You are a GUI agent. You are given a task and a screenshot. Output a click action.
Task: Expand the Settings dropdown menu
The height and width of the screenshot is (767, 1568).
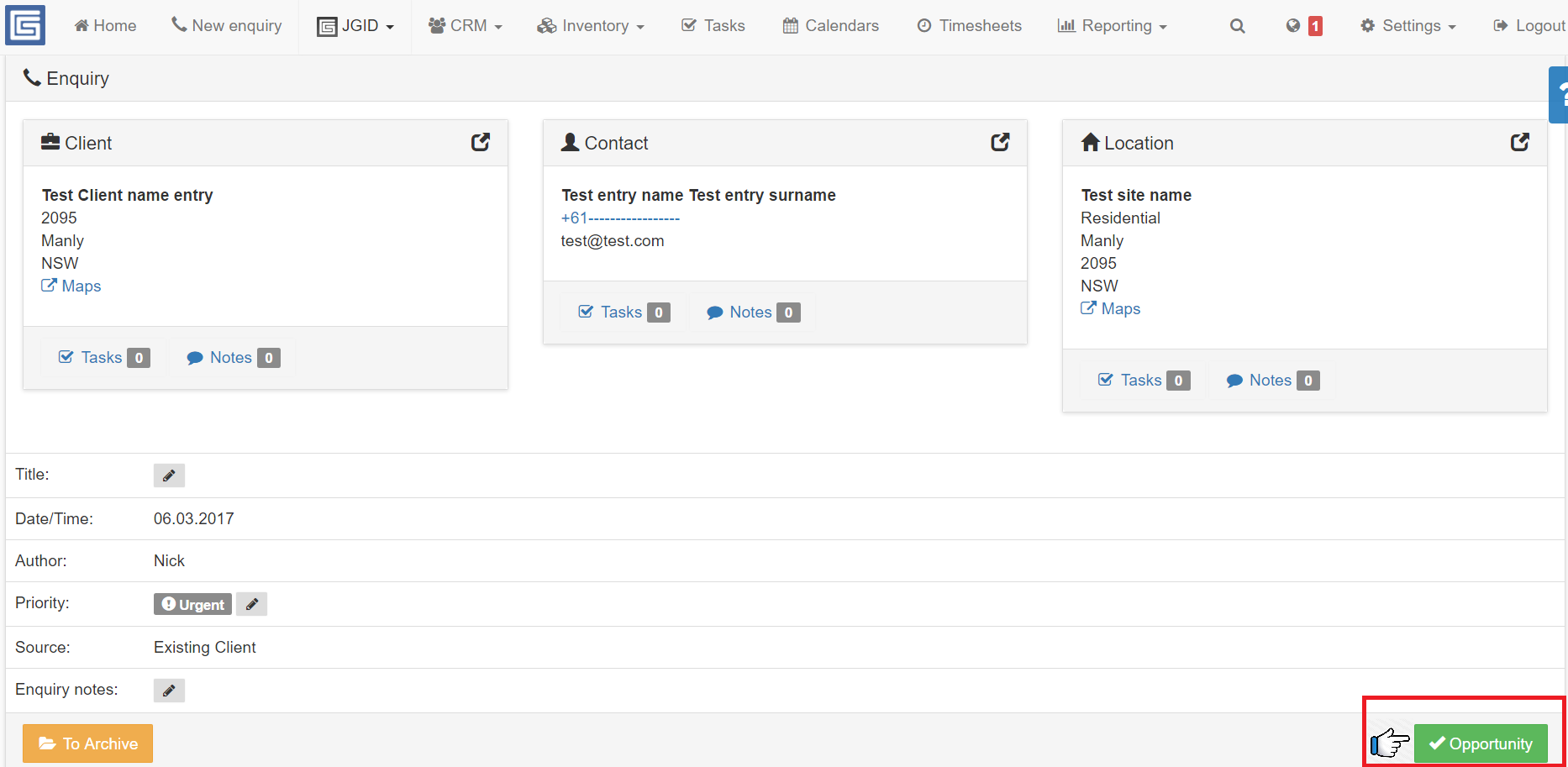[1408, 26]
